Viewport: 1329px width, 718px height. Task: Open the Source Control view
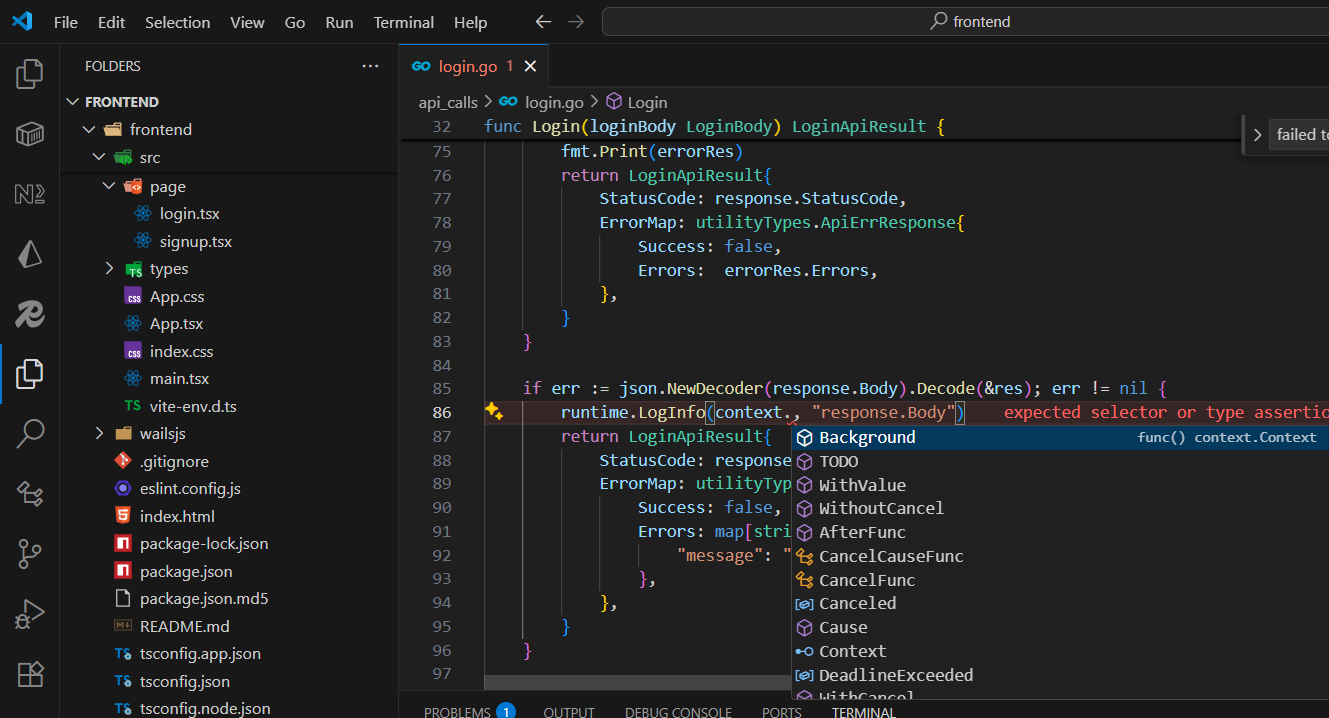tap(28, 553)
